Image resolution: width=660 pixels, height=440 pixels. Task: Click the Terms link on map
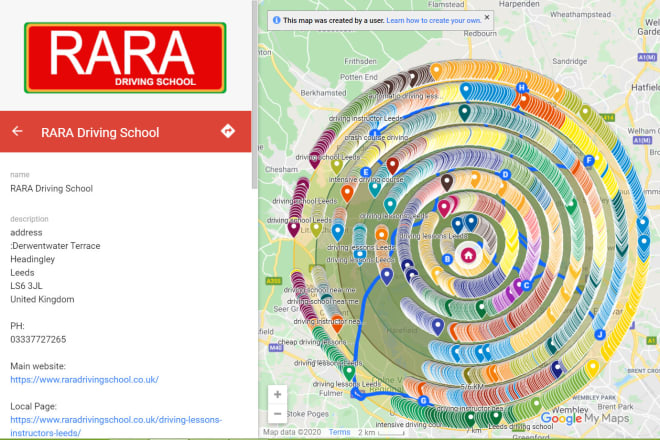(339, 432)
